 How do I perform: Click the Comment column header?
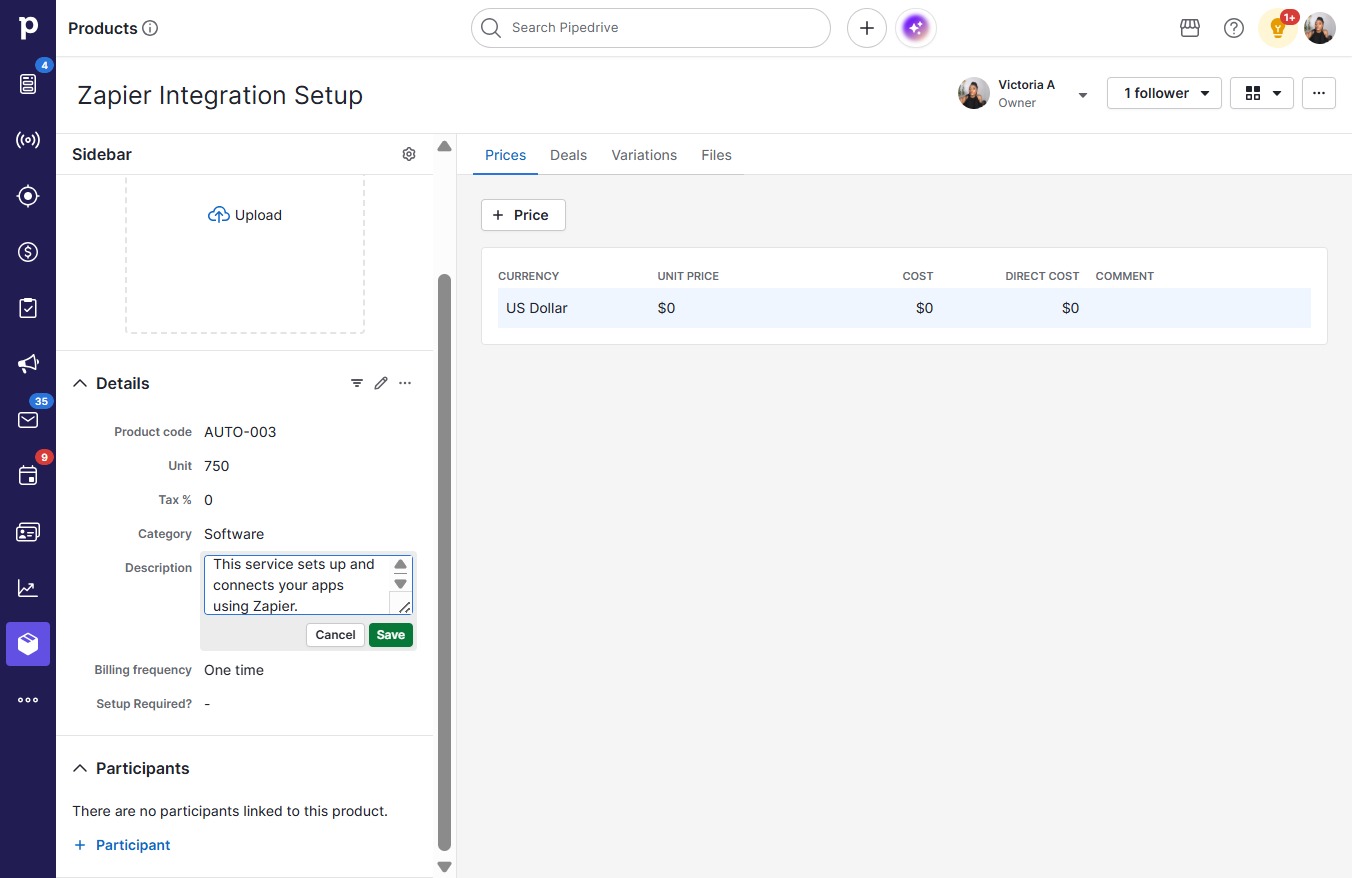tap(1125, 276)
